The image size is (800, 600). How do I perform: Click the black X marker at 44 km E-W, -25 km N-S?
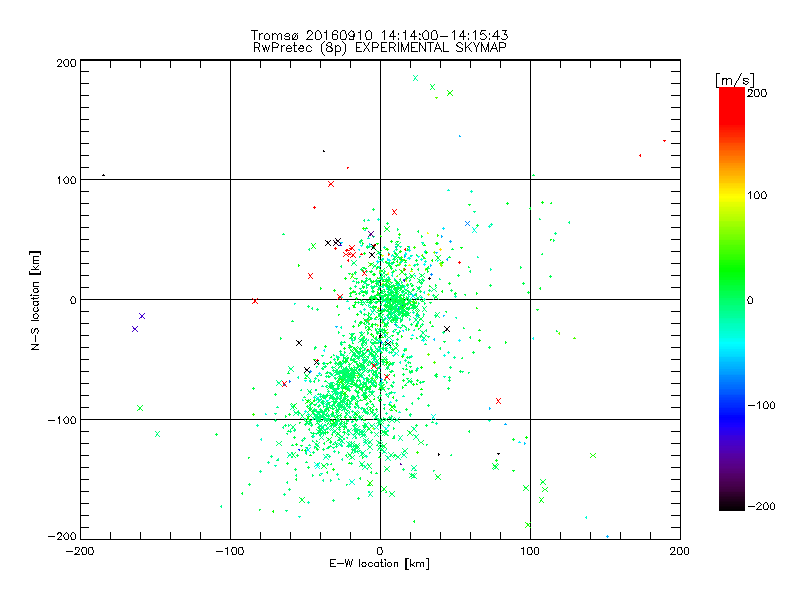point(447,329)
